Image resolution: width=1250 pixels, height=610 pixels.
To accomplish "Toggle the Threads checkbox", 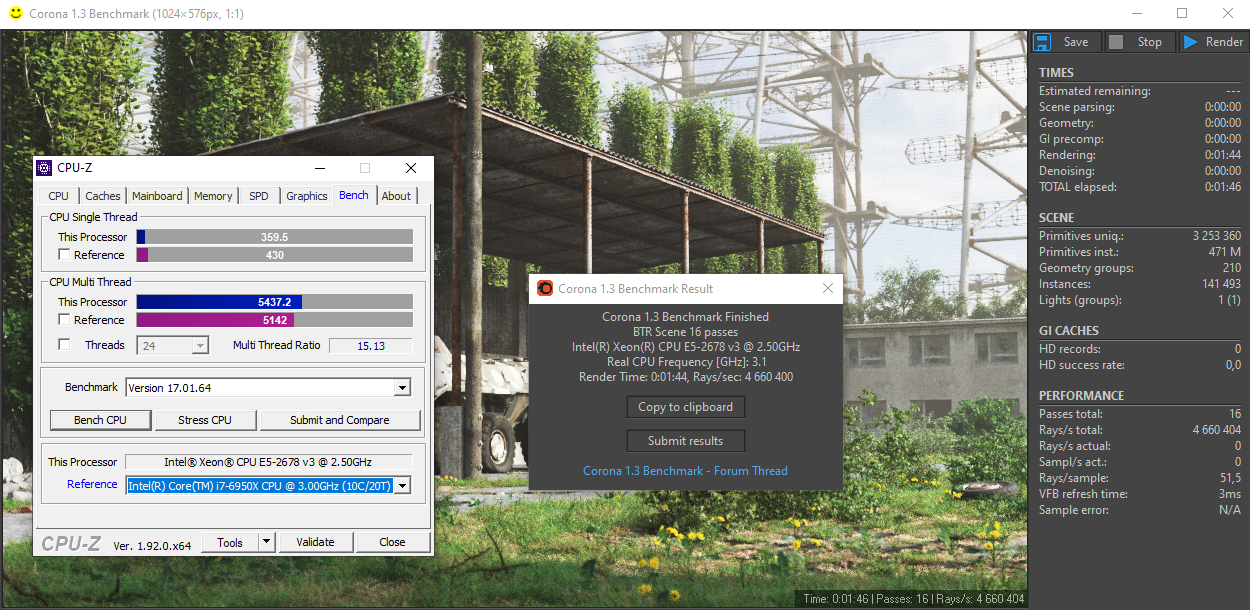I will pos(64,345).
